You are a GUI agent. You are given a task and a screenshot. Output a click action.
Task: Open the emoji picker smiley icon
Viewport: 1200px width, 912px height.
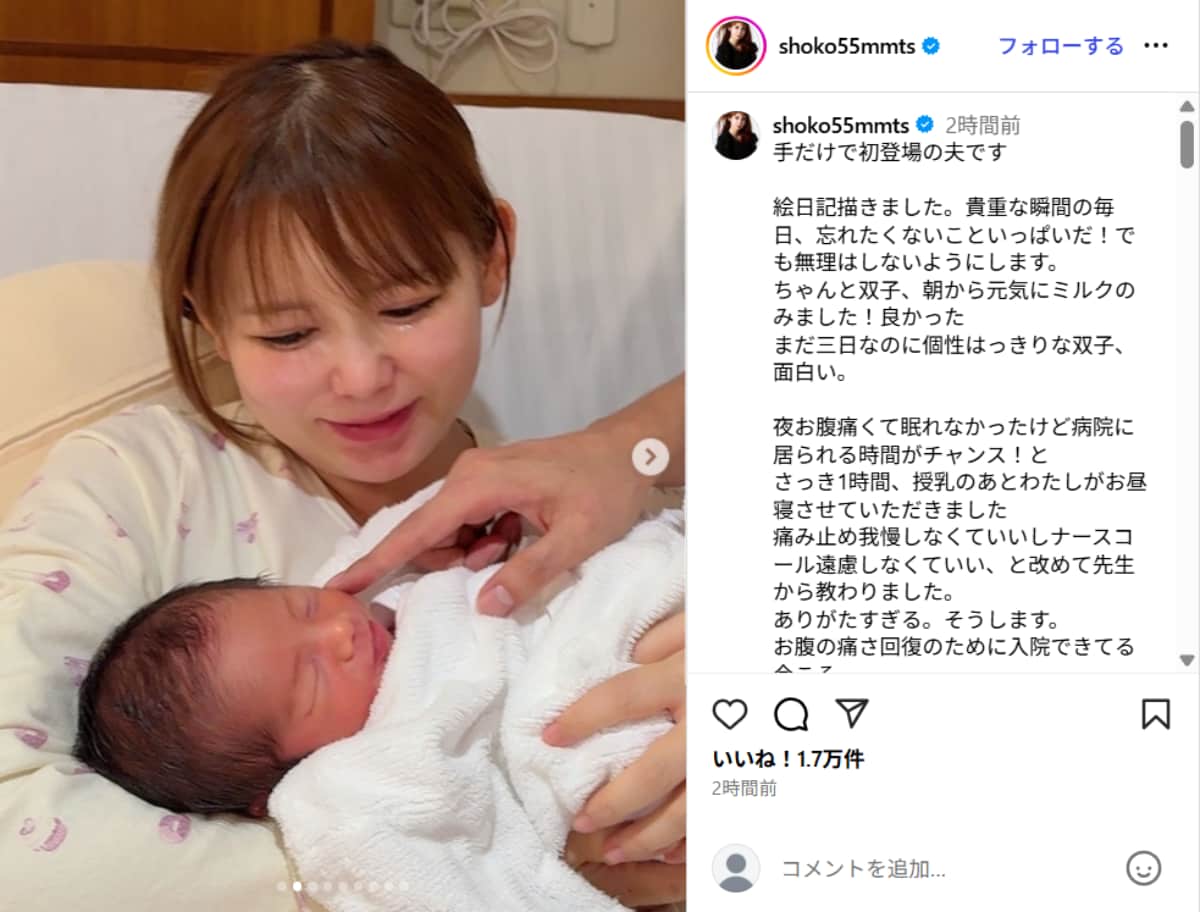(x=1143, y=867)
